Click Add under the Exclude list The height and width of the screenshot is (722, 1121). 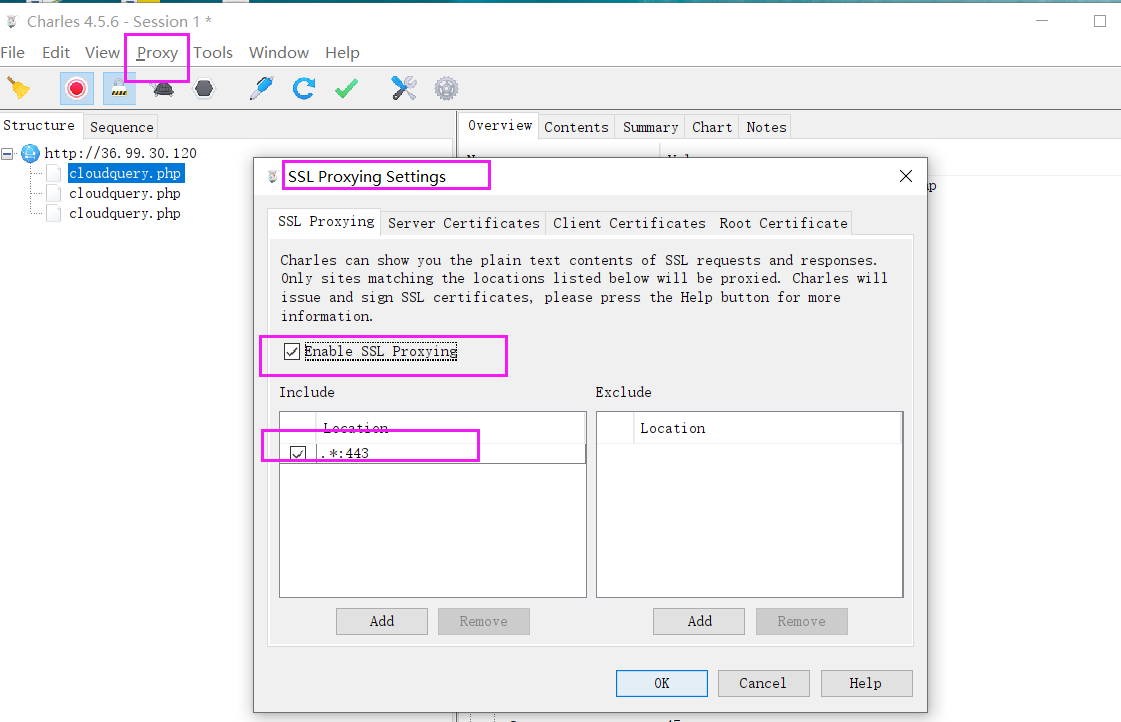pos(700,621)
